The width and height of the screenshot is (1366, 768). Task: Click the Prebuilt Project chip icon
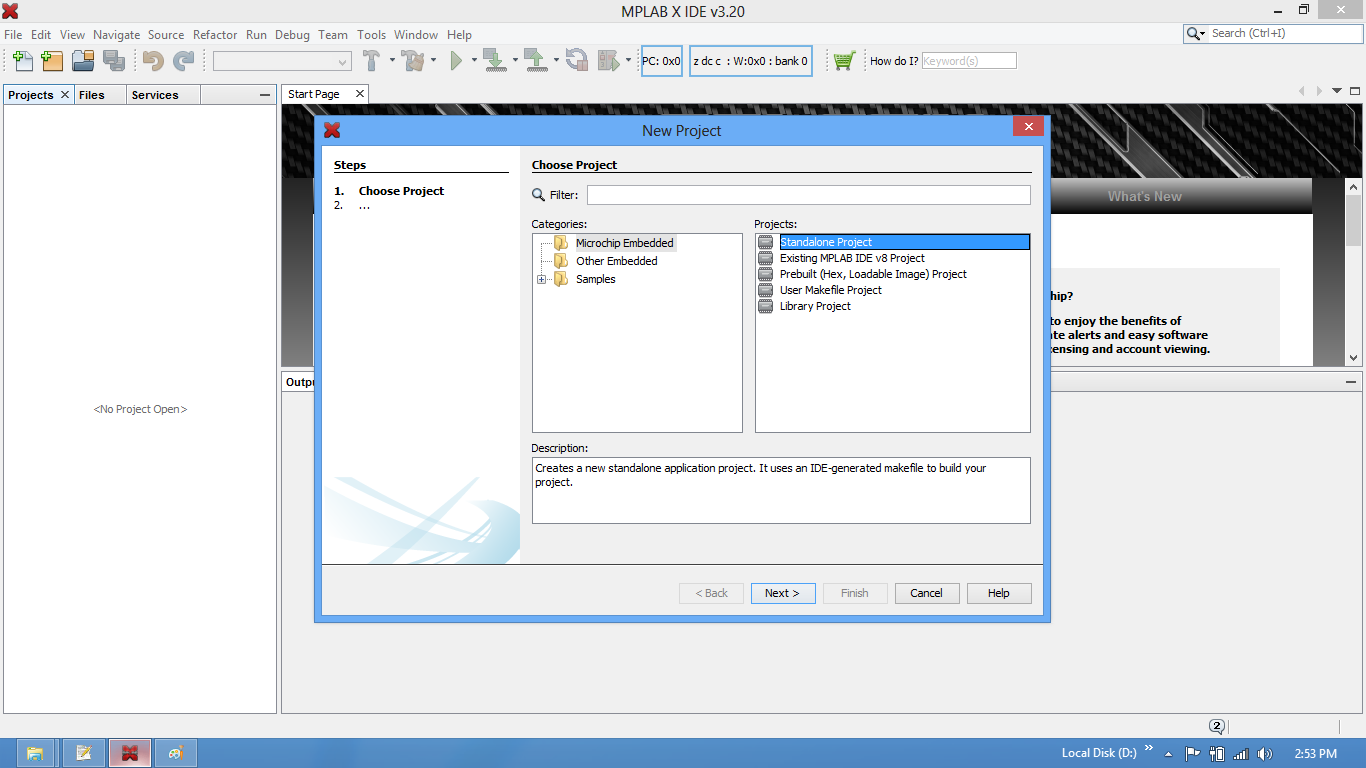point(766,274)
